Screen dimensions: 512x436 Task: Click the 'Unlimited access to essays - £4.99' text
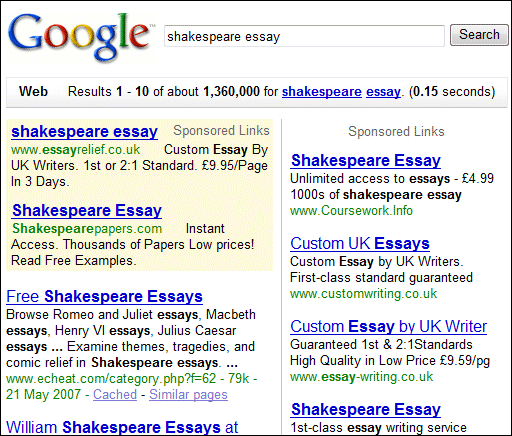[392, 179]
